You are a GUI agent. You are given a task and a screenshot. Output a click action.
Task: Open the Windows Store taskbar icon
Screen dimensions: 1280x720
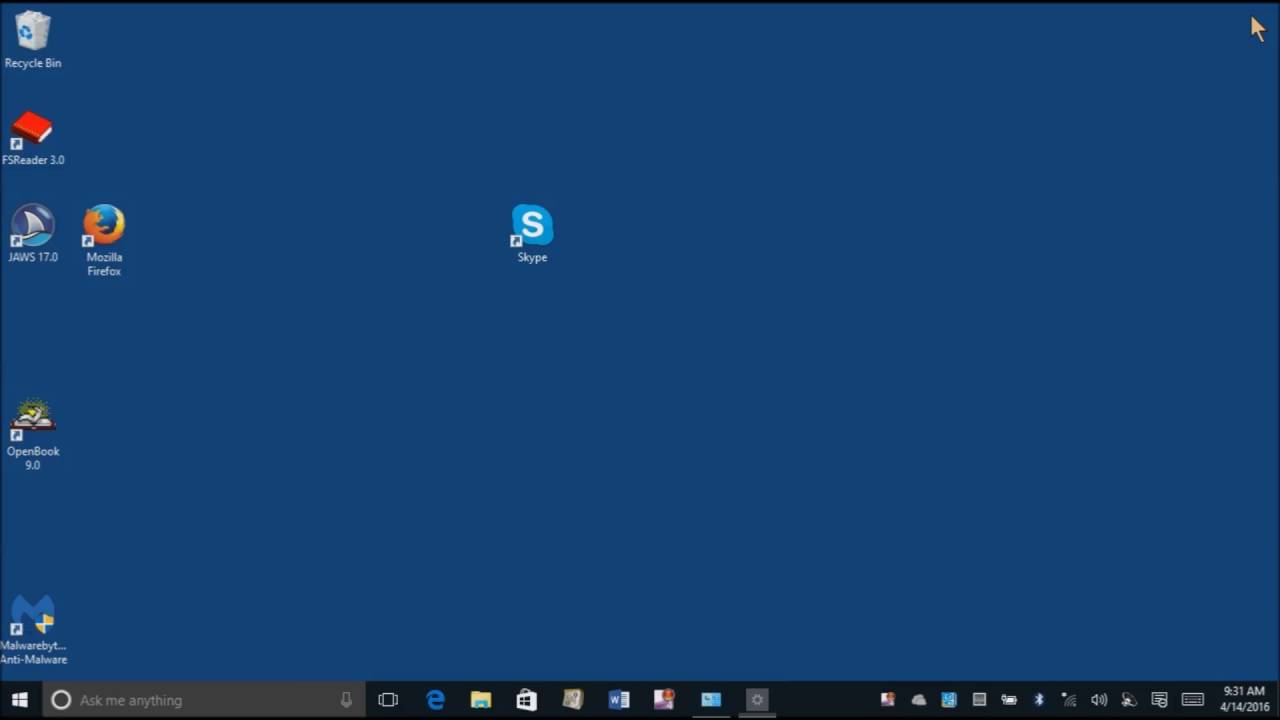click(x=527, y=700)
